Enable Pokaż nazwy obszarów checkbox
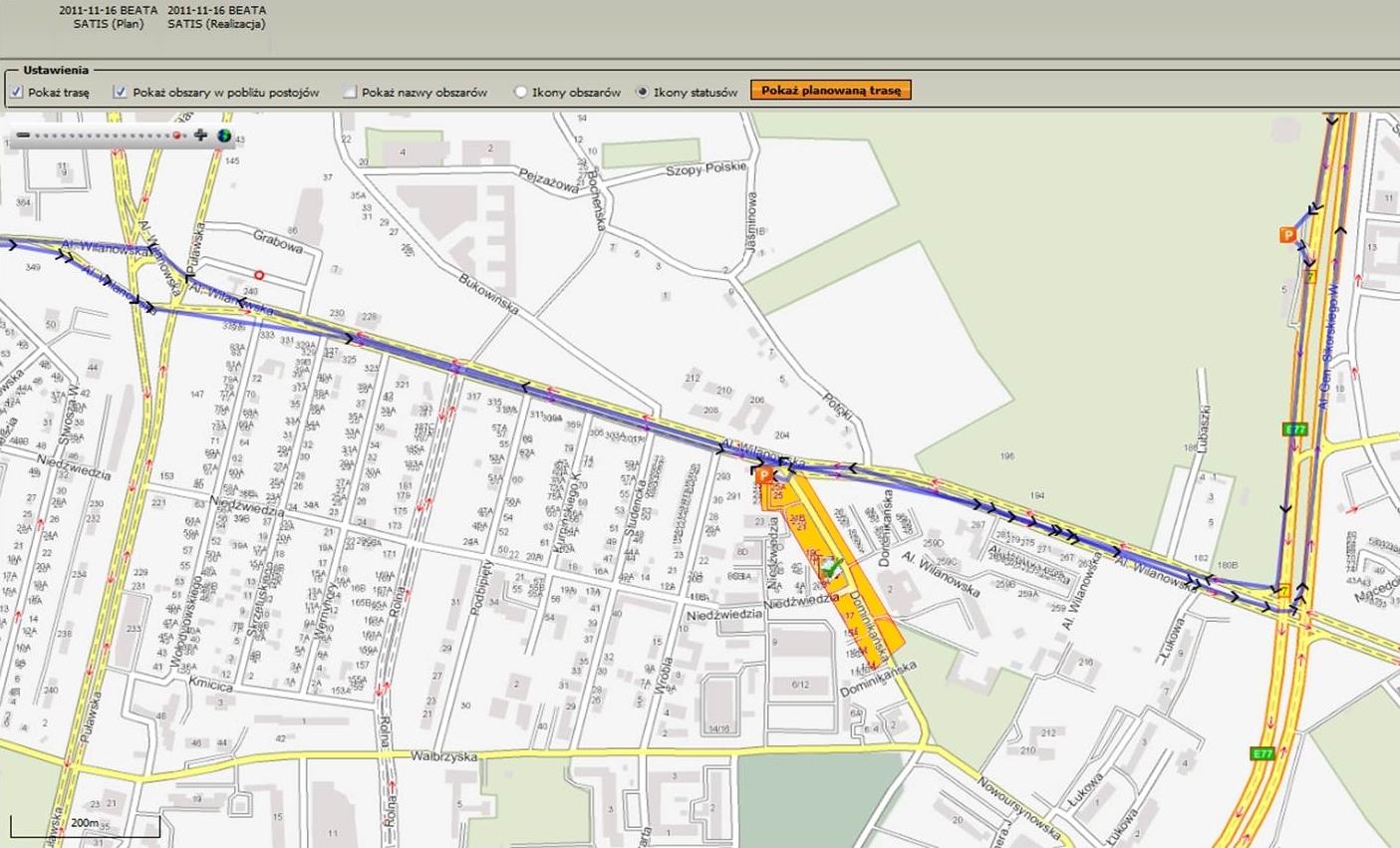 tap(350, 92)
